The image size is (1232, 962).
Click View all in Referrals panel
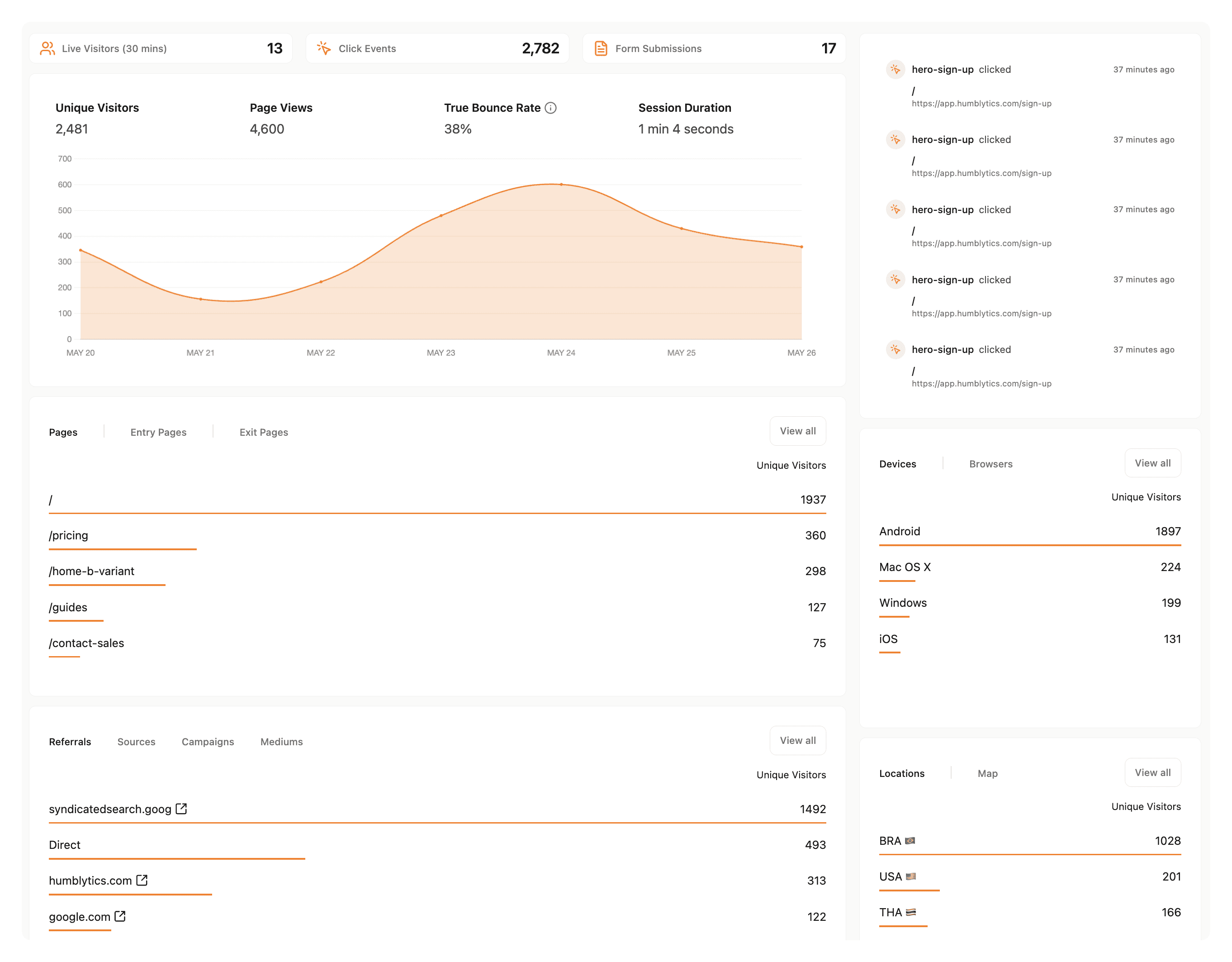click(798, 740)
